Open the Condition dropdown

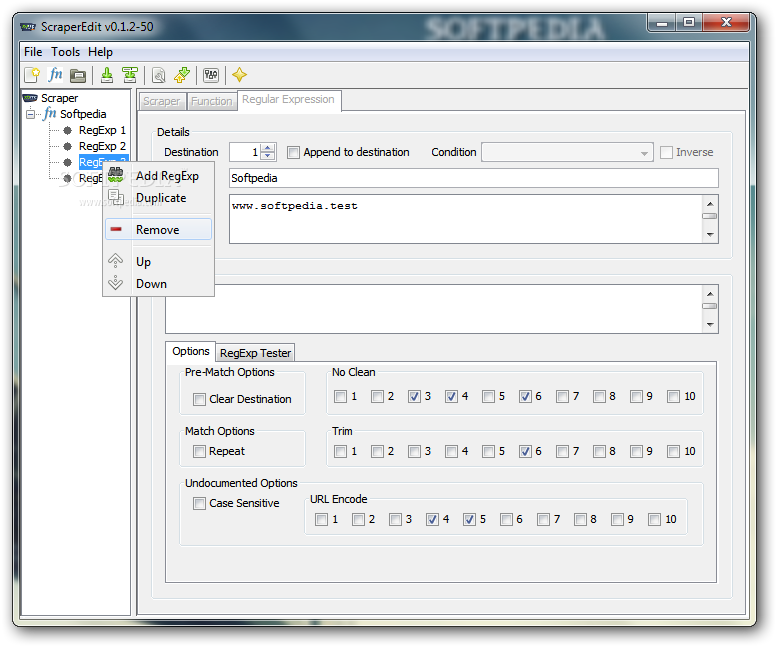(x=567, y=152)
